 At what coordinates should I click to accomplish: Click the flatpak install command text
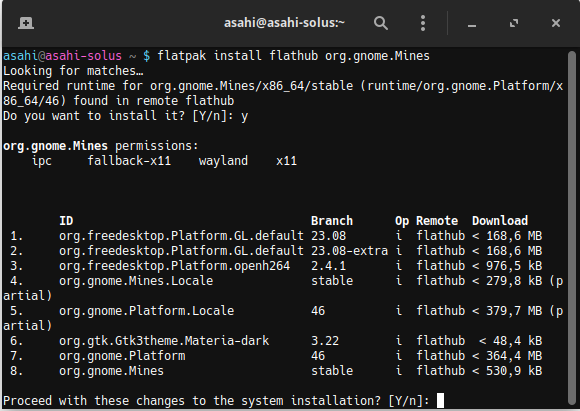pos(294,56)
